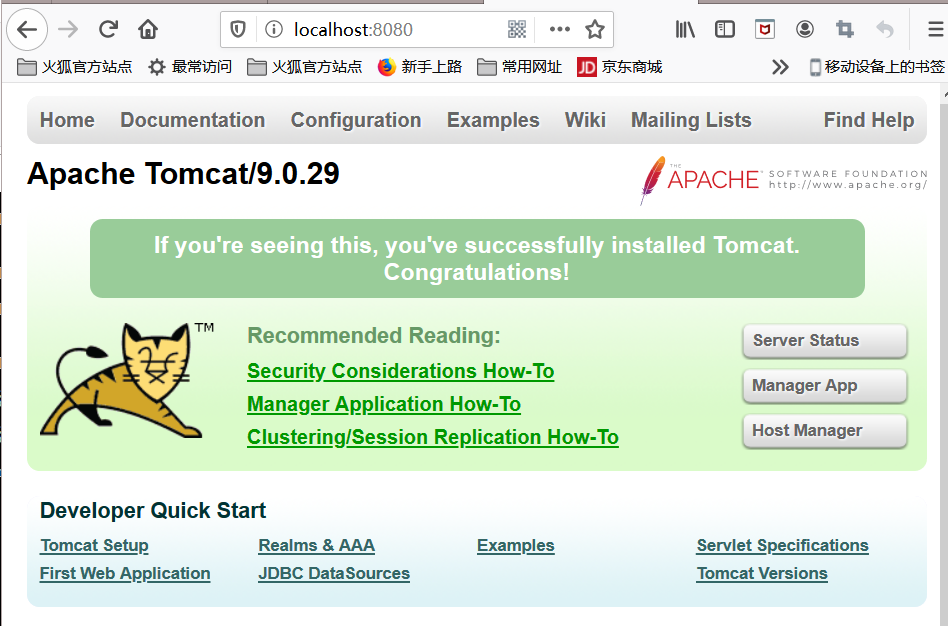Viewport: 948px width, 626px height.
Task: Open the tracking protection shield icon
Action: [x=238, y=29]
